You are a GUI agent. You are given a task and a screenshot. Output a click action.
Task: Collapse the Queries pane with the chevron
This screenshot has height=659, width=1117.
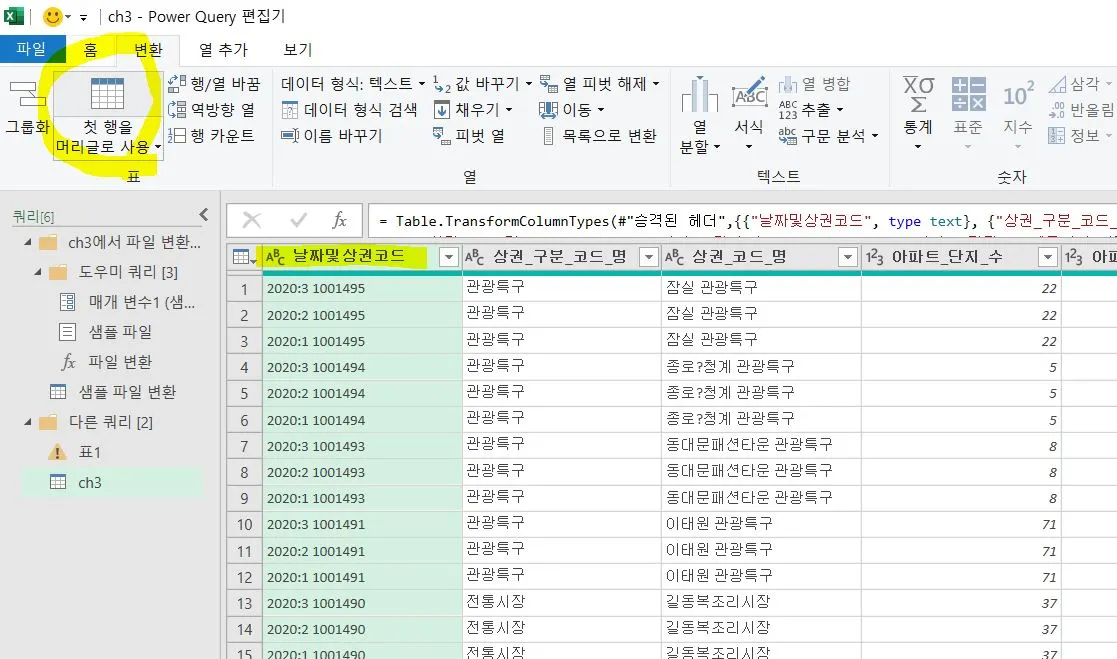[x=204, y=214]
